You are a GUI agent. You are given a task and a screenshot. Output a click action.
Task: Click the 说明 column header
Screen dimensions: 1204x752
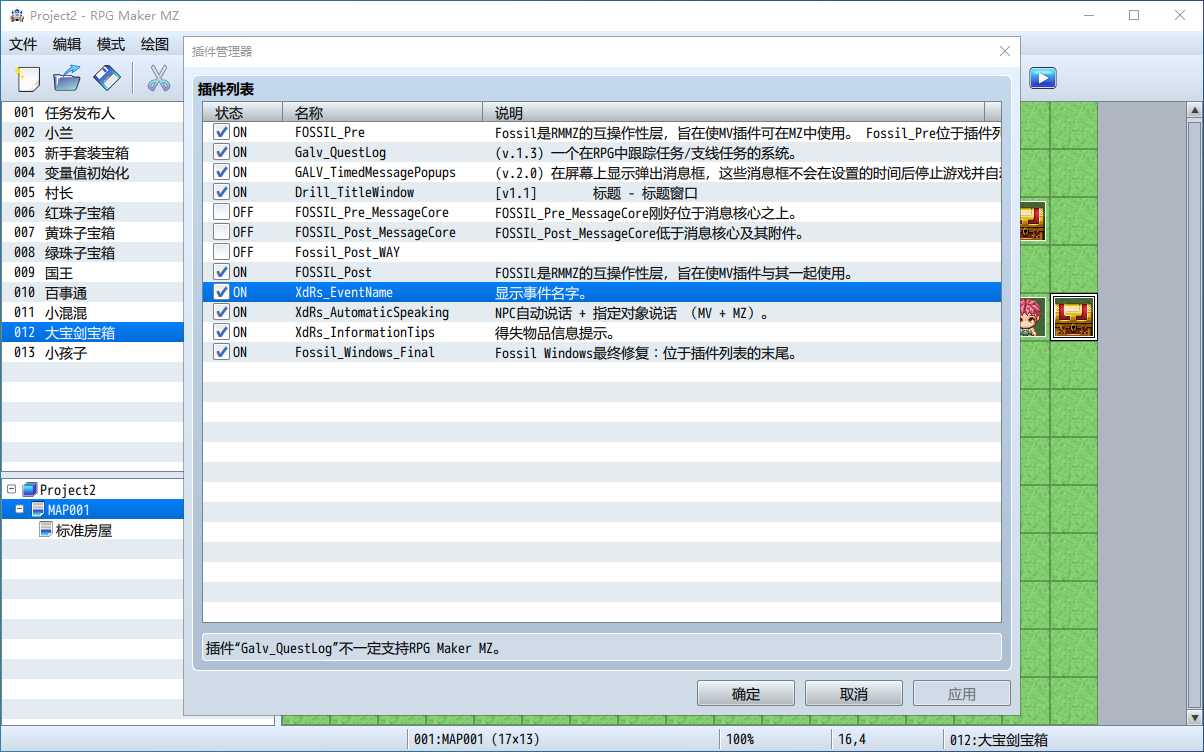point(734,112)
